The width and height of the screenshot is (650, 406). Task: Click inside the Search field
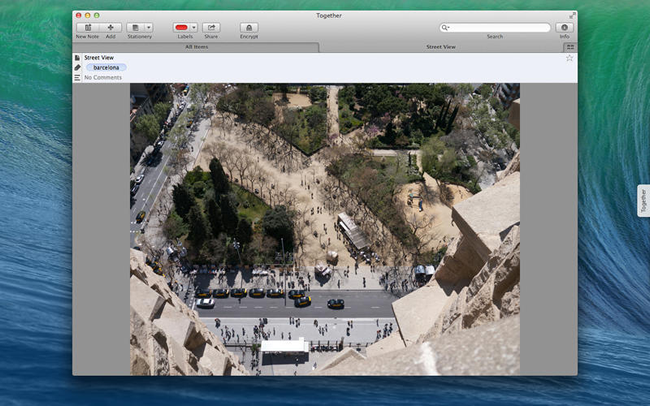(500, 28)
